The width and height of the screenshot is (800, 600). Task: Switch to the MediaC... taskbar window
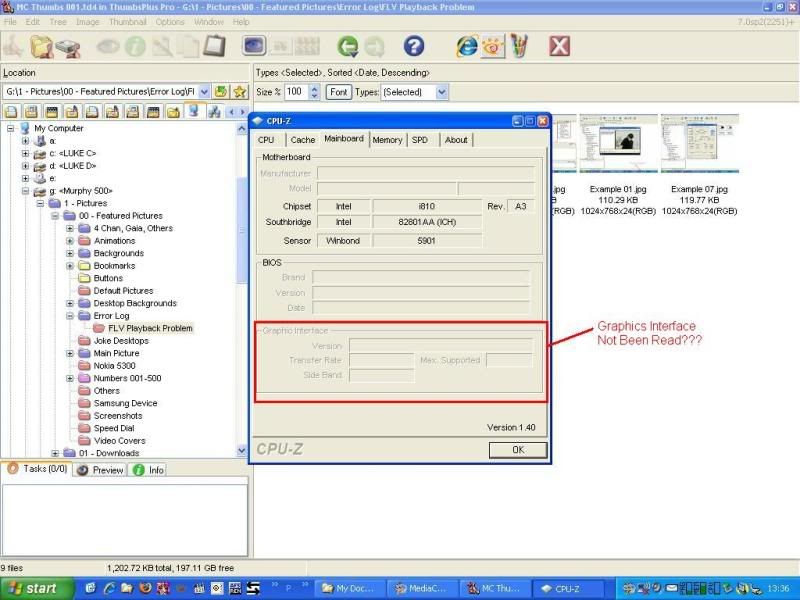point(421,588)
